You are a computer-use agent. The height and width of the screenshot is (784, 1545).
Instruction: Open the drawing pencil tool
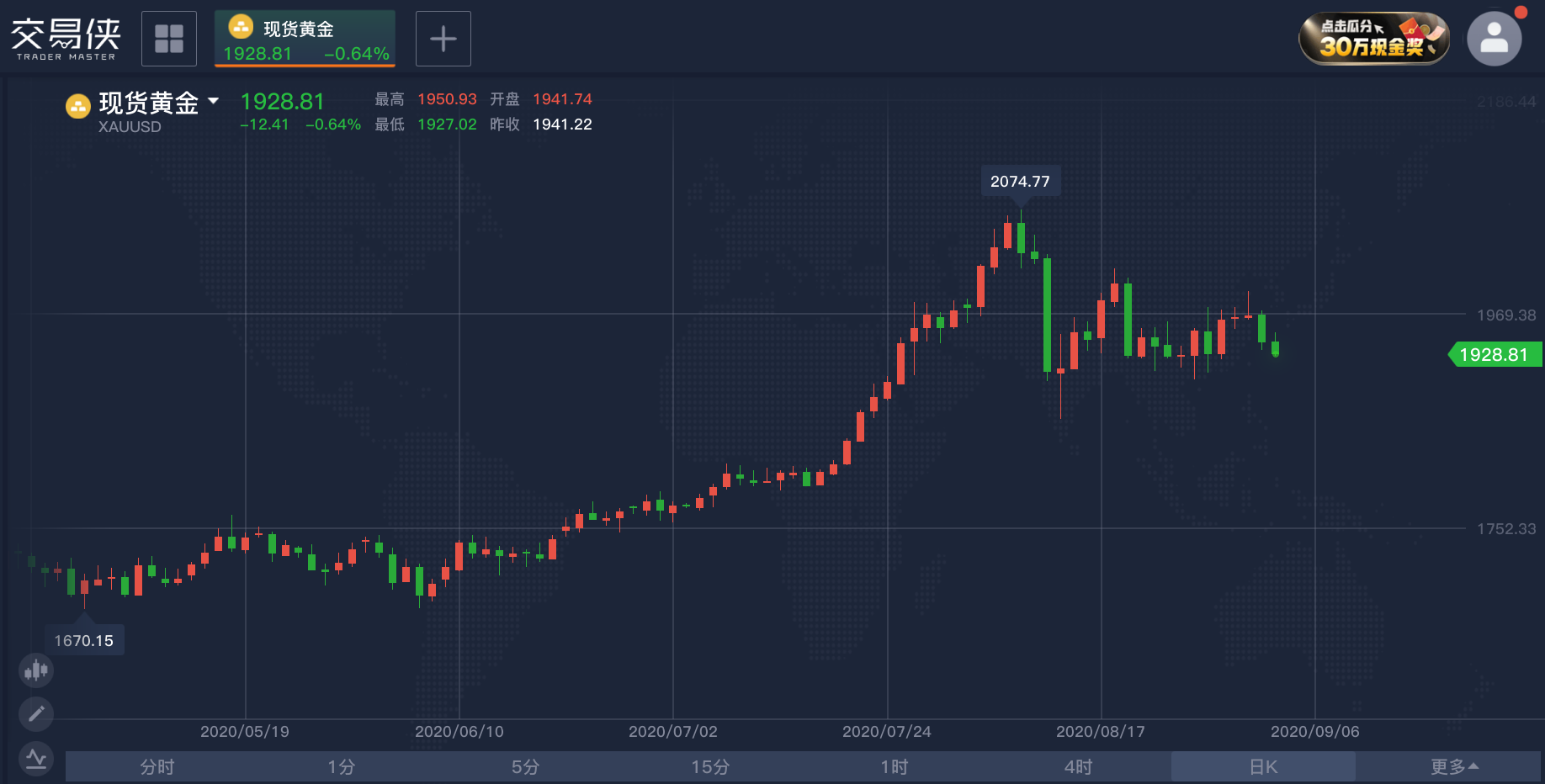pos(35,713)
